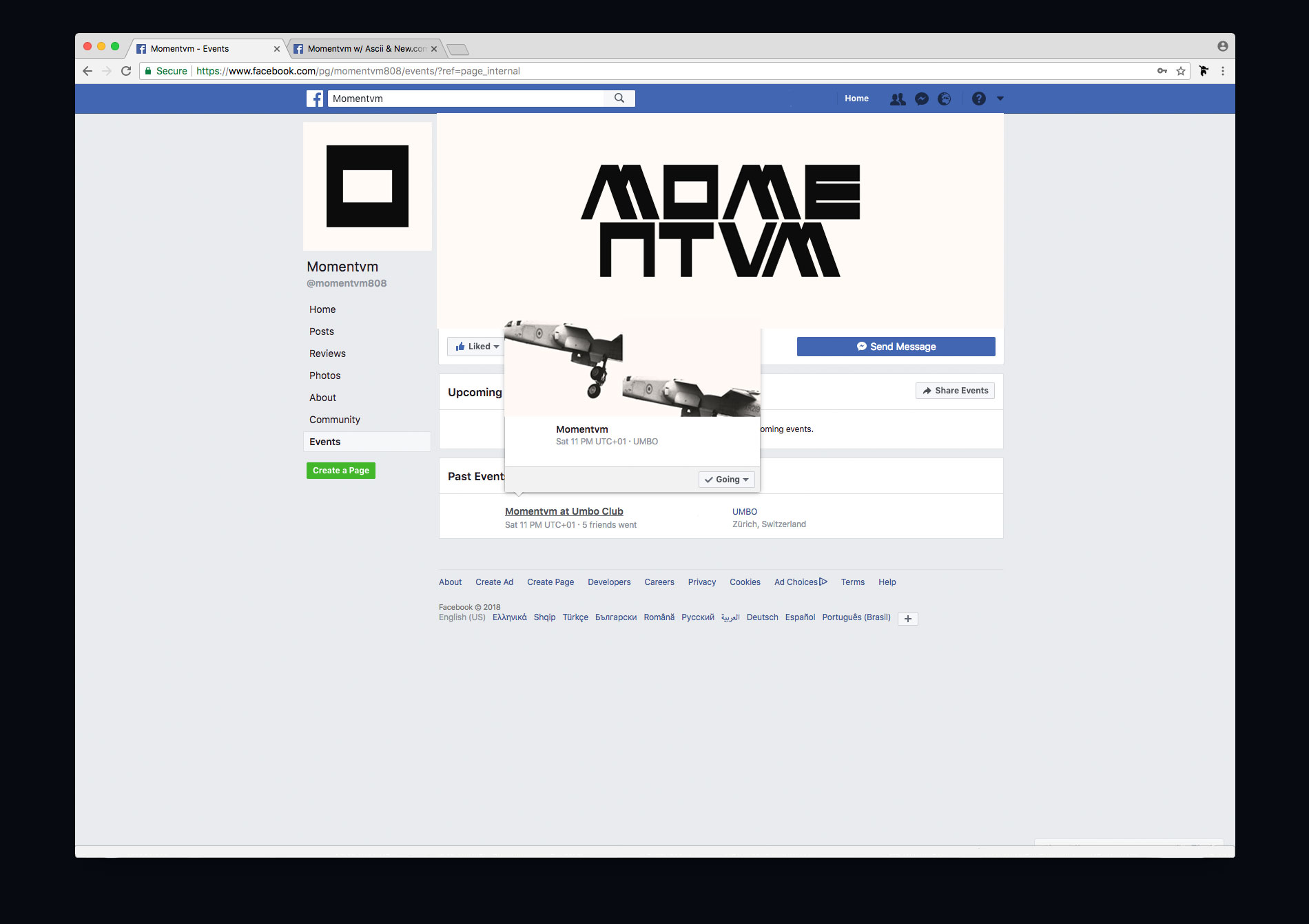
Task: Go to Home in Facebook top bar
Action: (x=856, y=99)
